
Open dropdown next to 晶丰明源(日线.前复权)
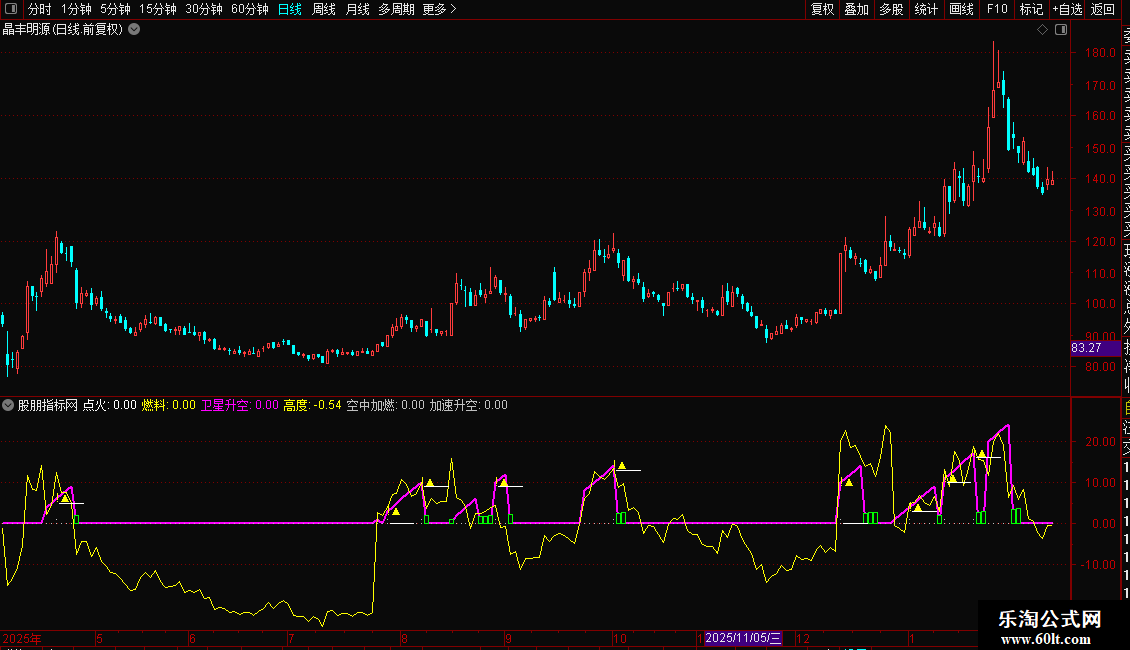click(134, 30)
